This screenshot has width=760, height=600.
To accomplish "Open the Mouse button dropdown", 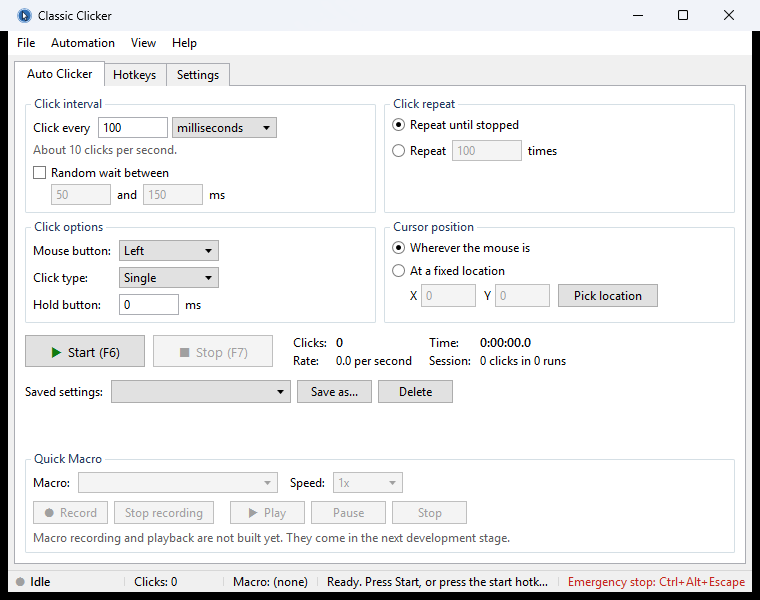I will 169,251.
